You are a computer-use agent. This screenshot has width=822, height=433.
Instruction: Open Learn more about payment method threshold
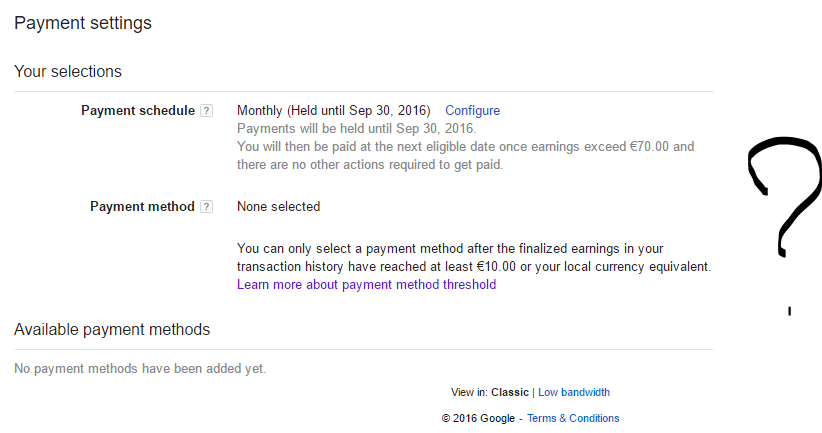366,285
